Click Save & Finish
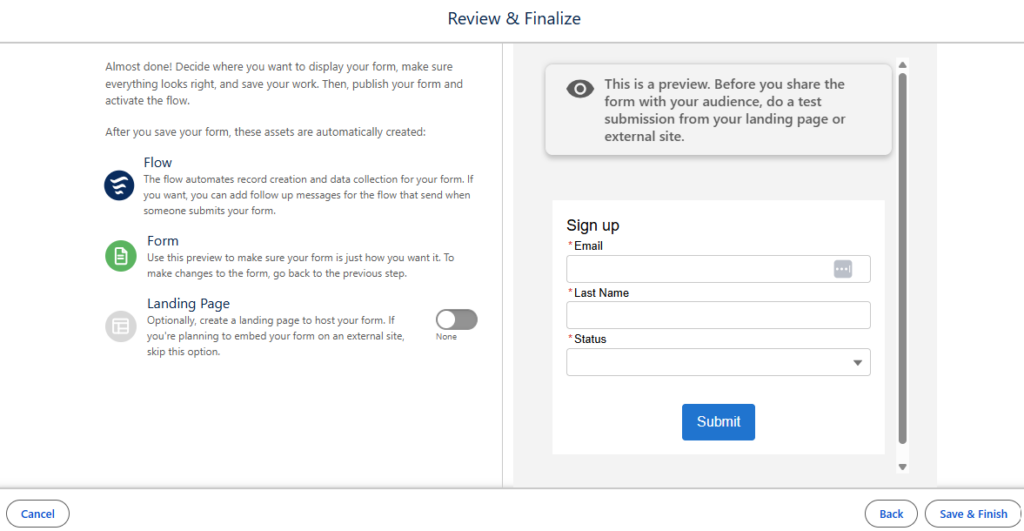This screenshot has height=531, width=1024. 973,514
